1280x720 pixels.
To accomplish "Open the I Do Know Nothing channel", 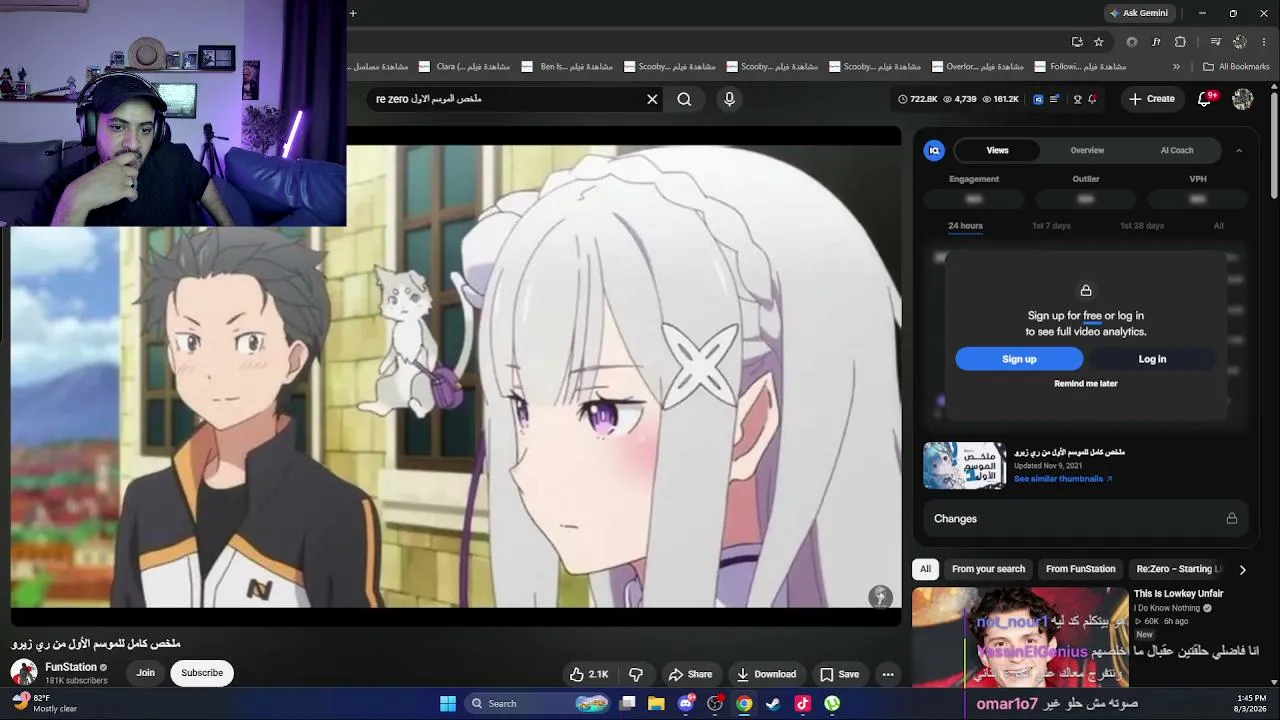I will 1167,608.
